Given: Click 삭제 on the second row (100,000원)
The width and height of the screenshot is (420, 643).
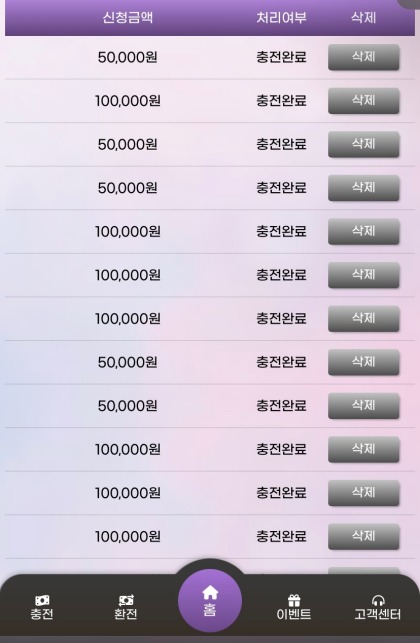Looking at the screenshot, I should tap(363, 100).
